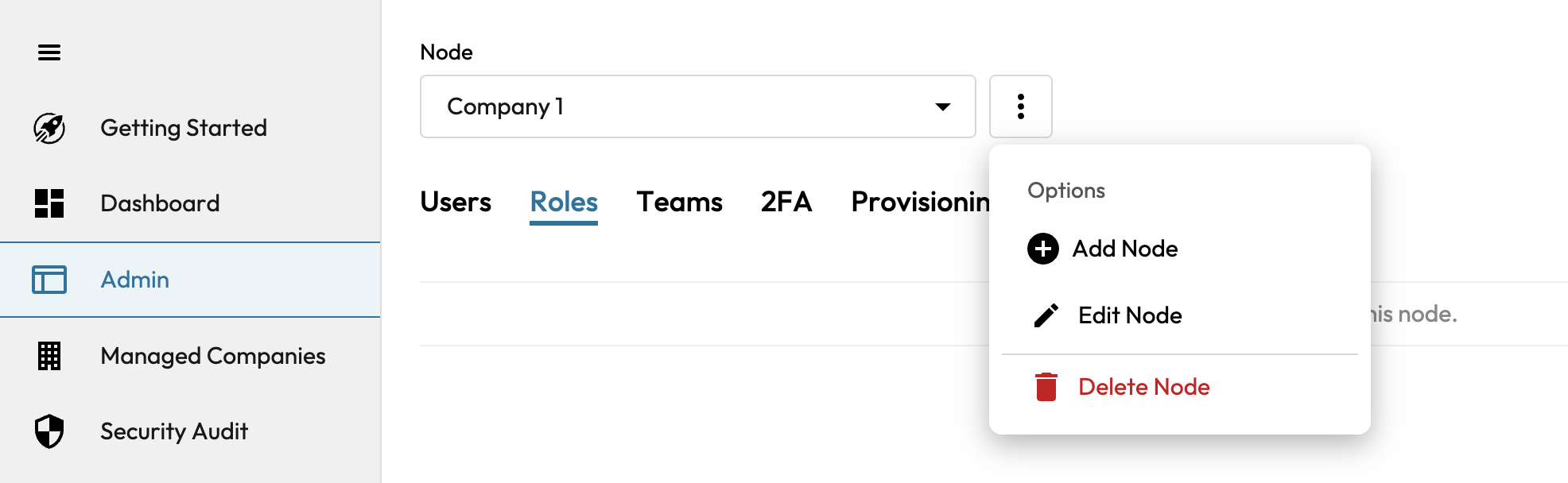Screen dimensions: 1568x483
Task: Click the Node dropdown arrow
Action: (x=943, y=106)
